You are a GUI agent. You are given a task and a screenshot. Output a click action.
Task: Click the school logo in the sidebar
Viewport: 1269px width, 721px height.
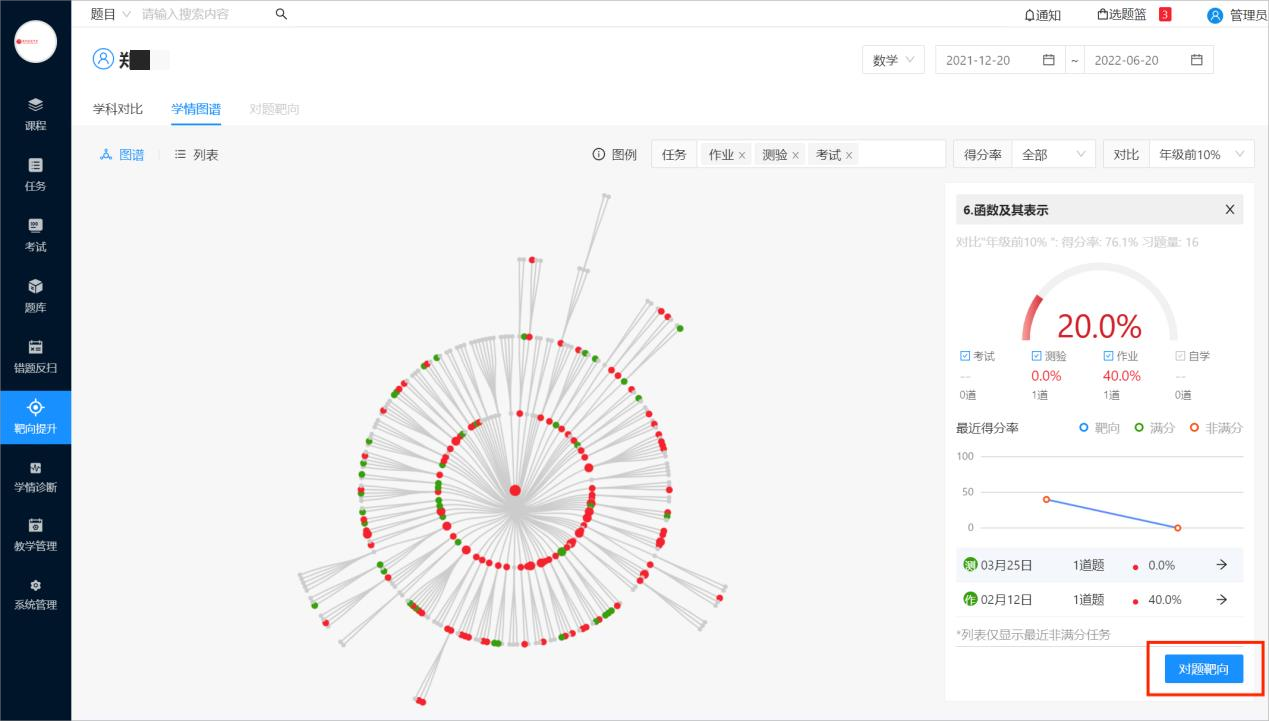coord(35,41)
